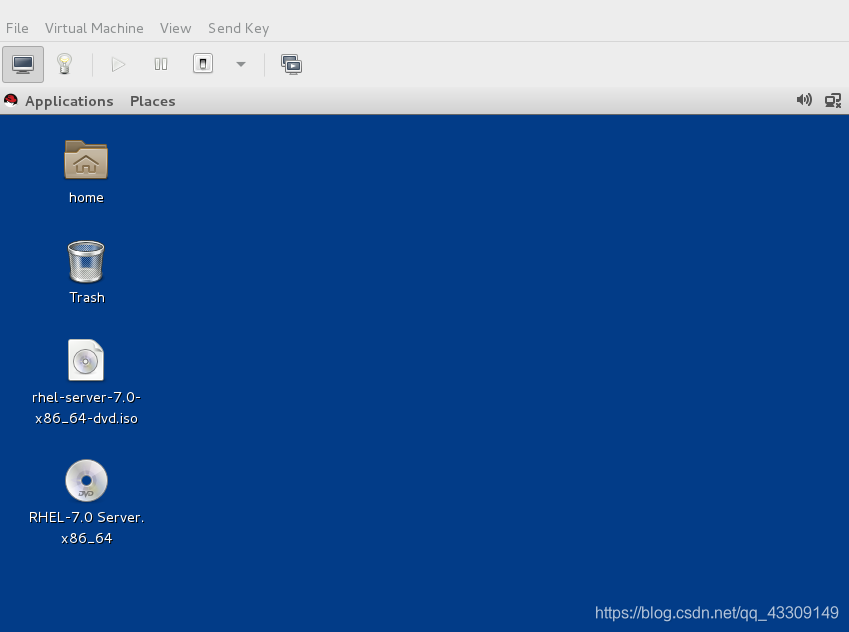Expand the shutdown options dropdown arrow
The height and width of the screenshot is (632, 849).
click(241, 64)
